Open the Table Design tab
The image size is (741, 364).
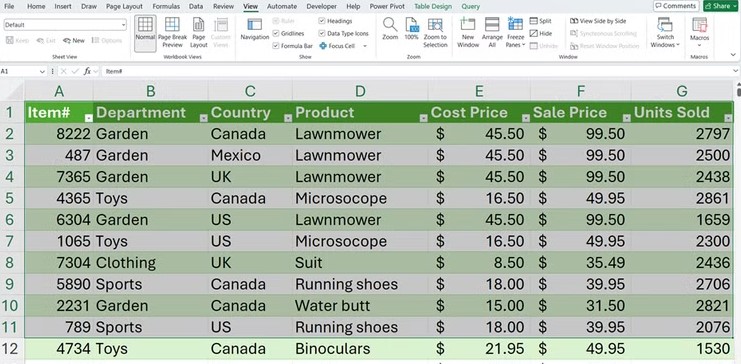pyautogui.click(x=433, y=7)
